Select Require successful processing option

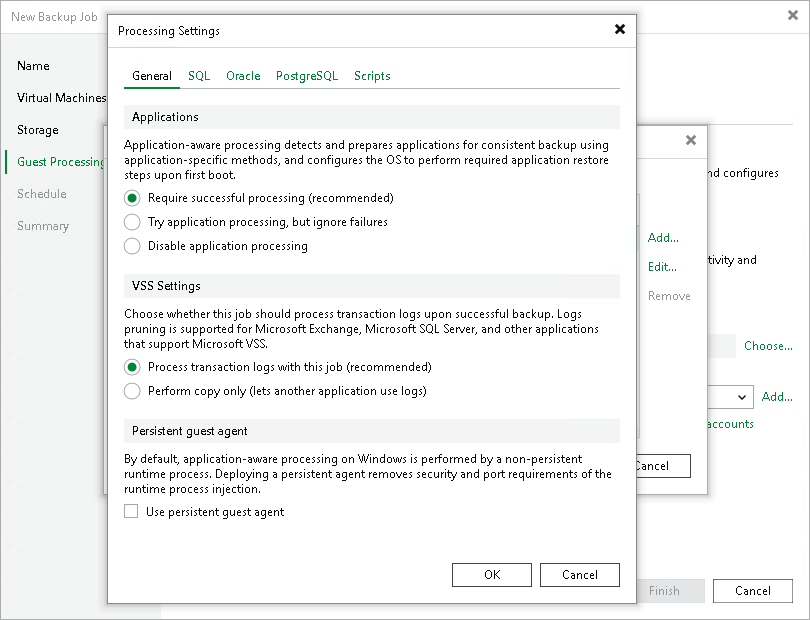132,198
